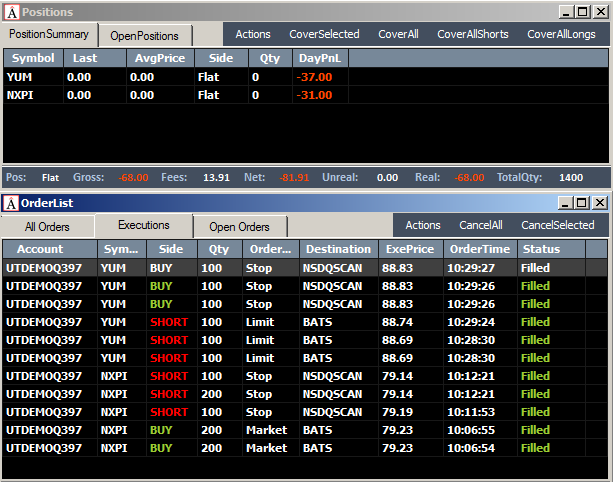
Task: Select the Executions tab
Action: [144, 225]
